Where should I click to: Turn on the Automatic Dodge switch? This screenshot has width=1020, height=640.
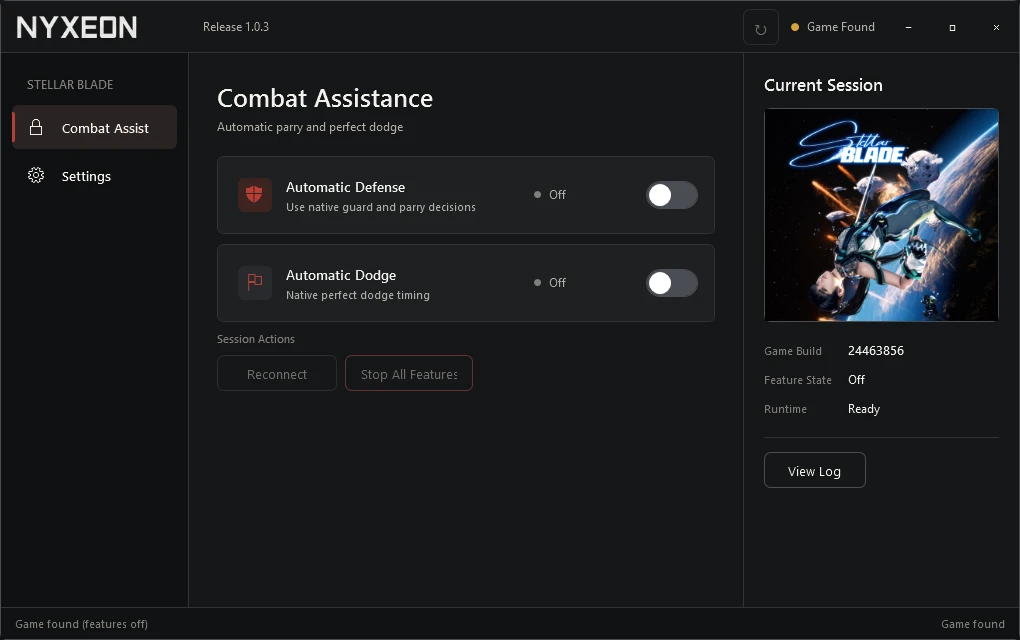671,283
